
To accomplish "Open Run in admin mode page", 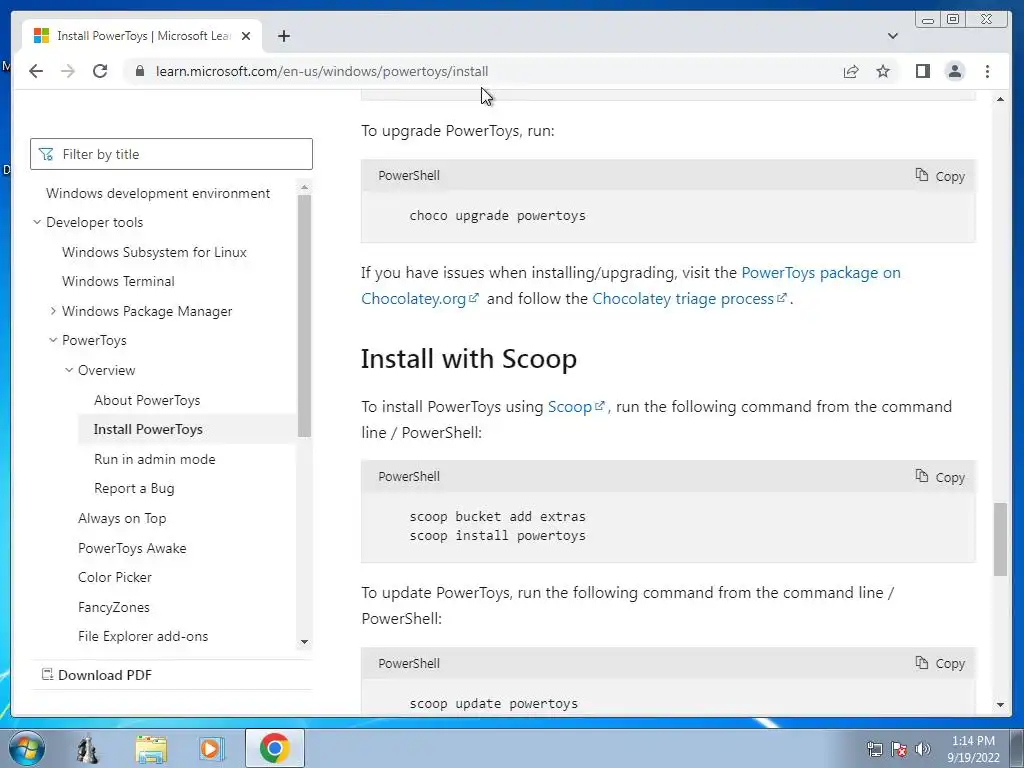I will coord(155,459).
